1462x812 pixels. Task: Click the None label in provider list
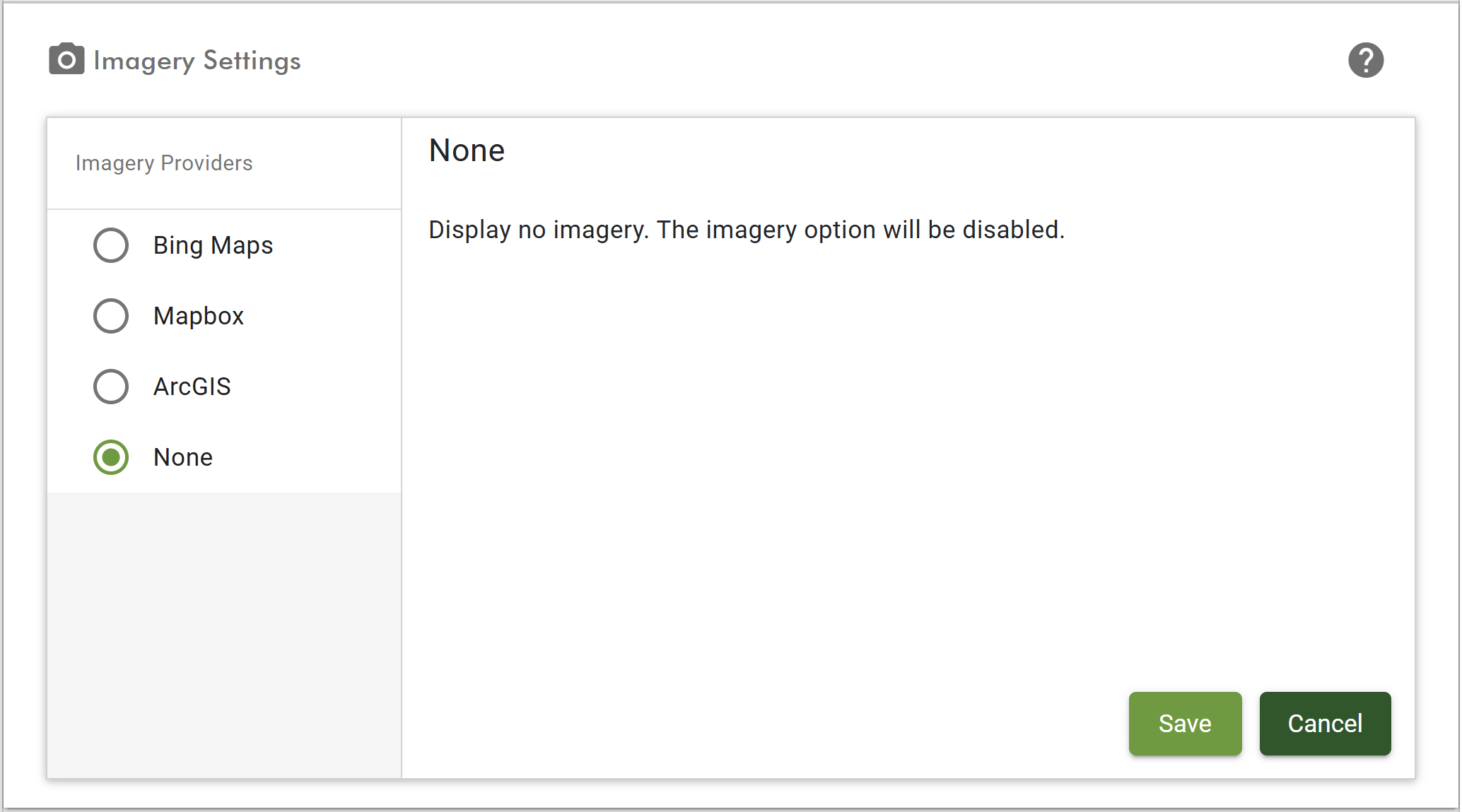click(183, 457)
